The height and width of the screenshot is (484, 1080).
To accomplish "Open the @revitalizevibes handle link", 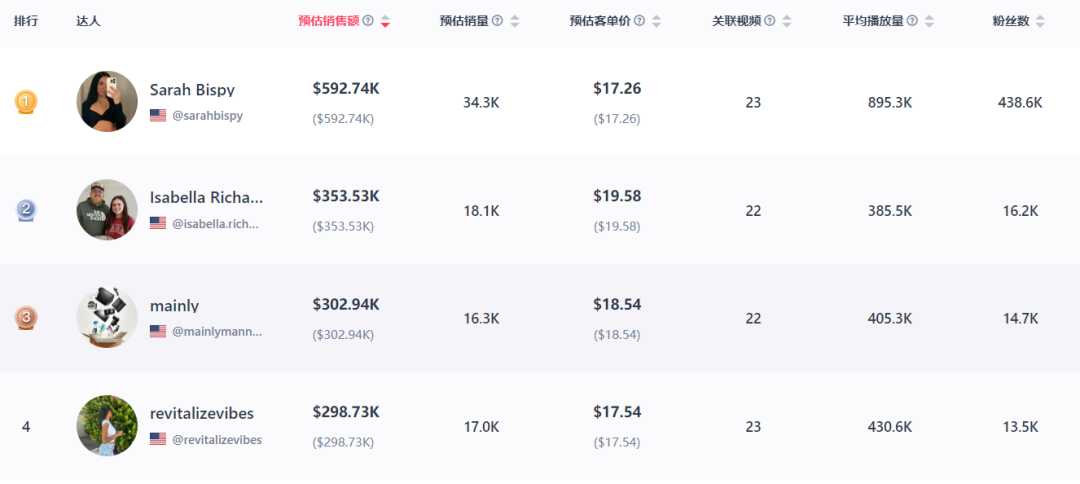I will (x=217, y=439).
